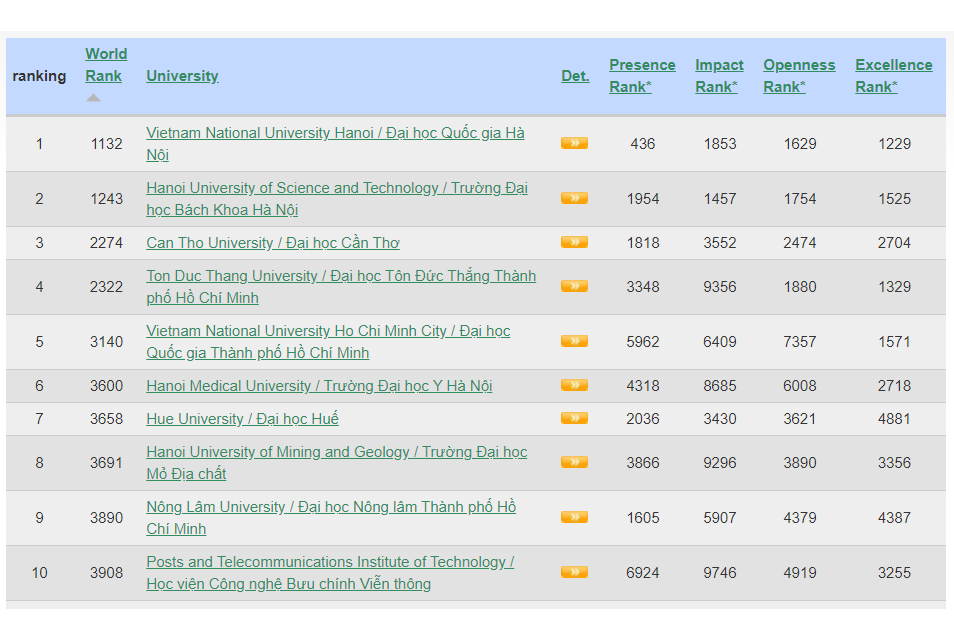Sort by Excellence Rank header
Viewport: 954px width, 640px height.
click(893, 76)
